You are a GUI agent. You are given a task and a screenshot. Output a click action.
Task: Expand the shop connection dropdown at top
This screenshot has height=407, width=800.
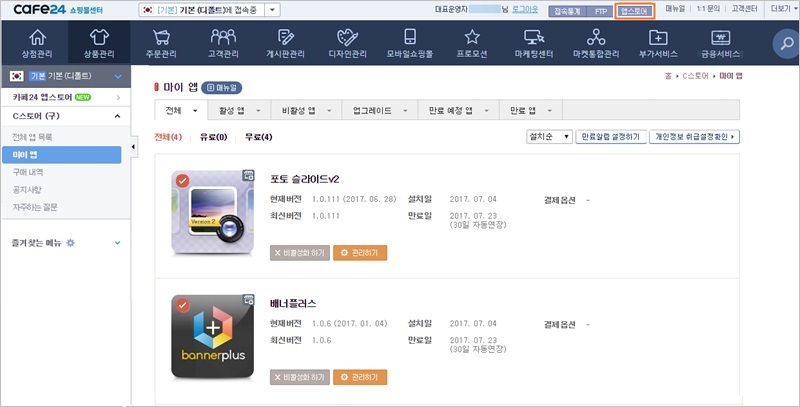click(x=272, y=10)
